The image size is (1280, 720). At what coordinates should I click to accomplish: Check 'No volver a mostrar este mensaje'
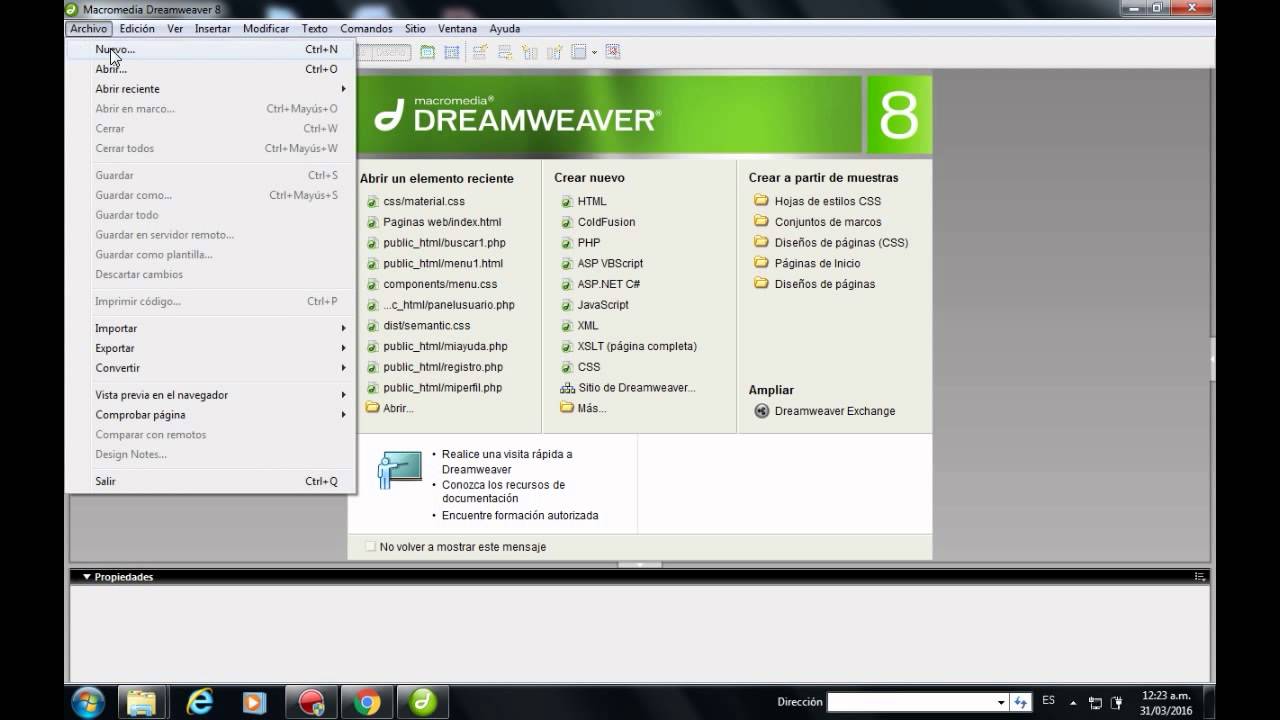tap(371, 547)
